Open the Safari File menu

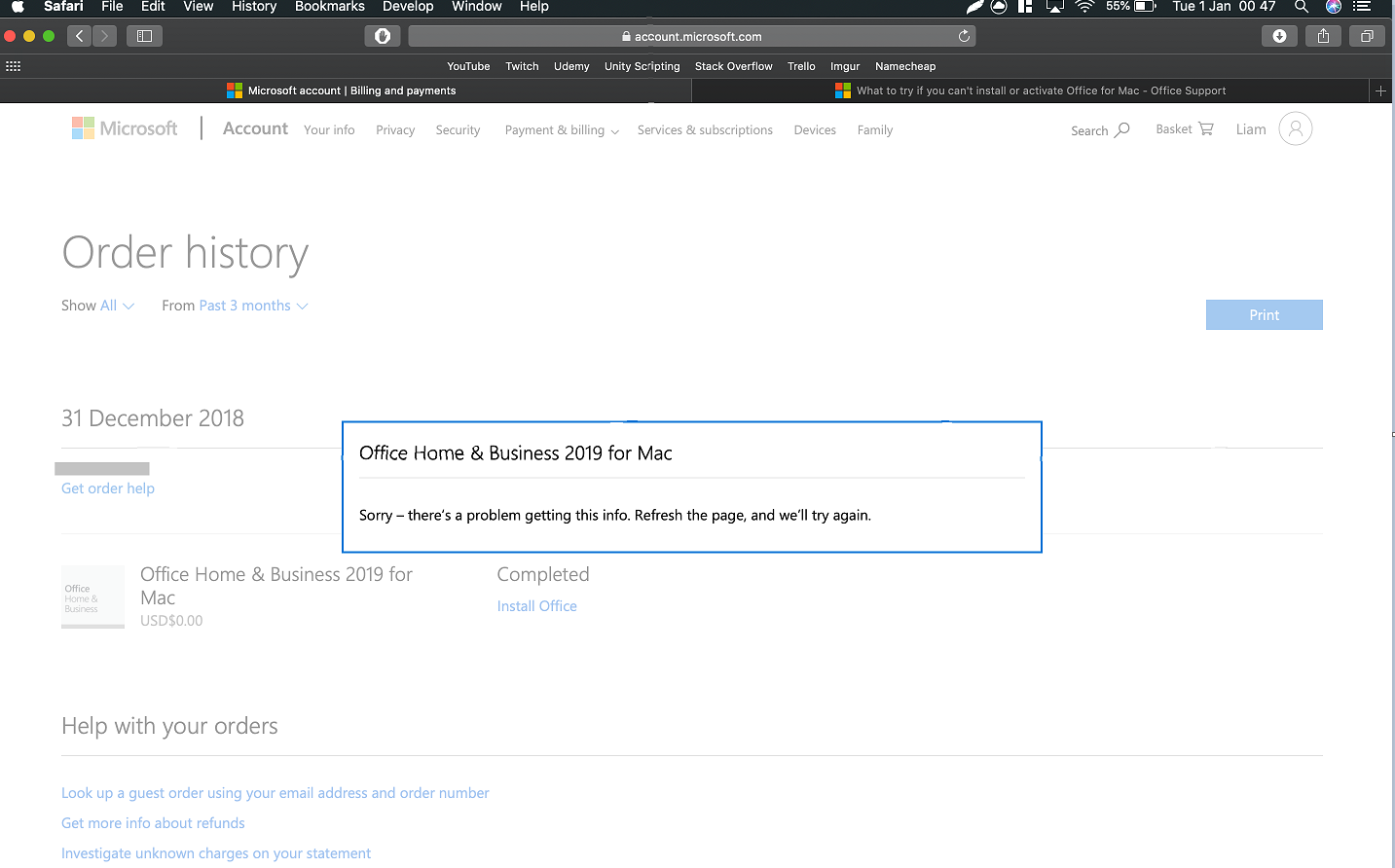point(112,7)
